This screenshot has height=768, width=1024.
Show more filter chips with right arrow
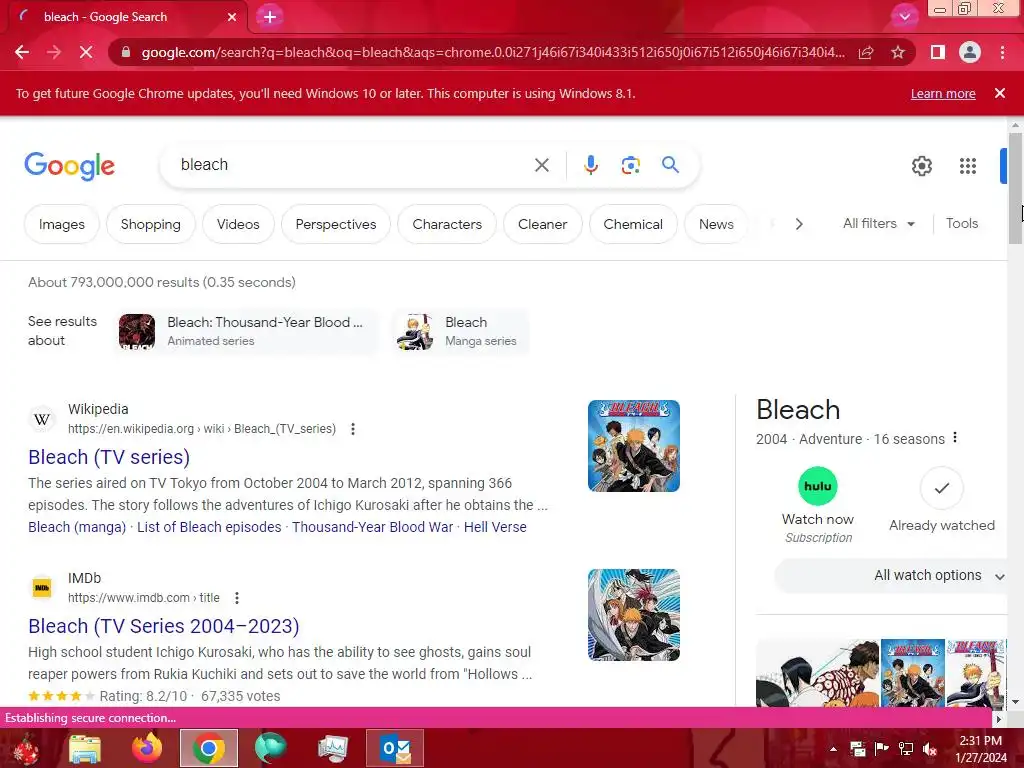799,224
